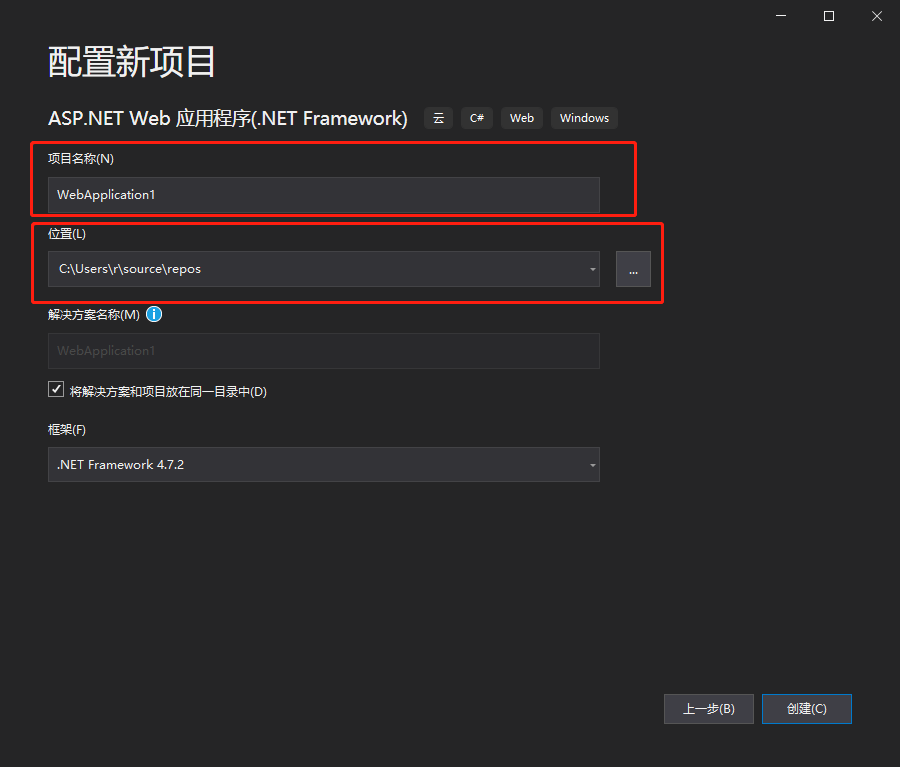Click the ASP.NET Web 应用程序 heading
Screen dimensions: 900x767
228,118
